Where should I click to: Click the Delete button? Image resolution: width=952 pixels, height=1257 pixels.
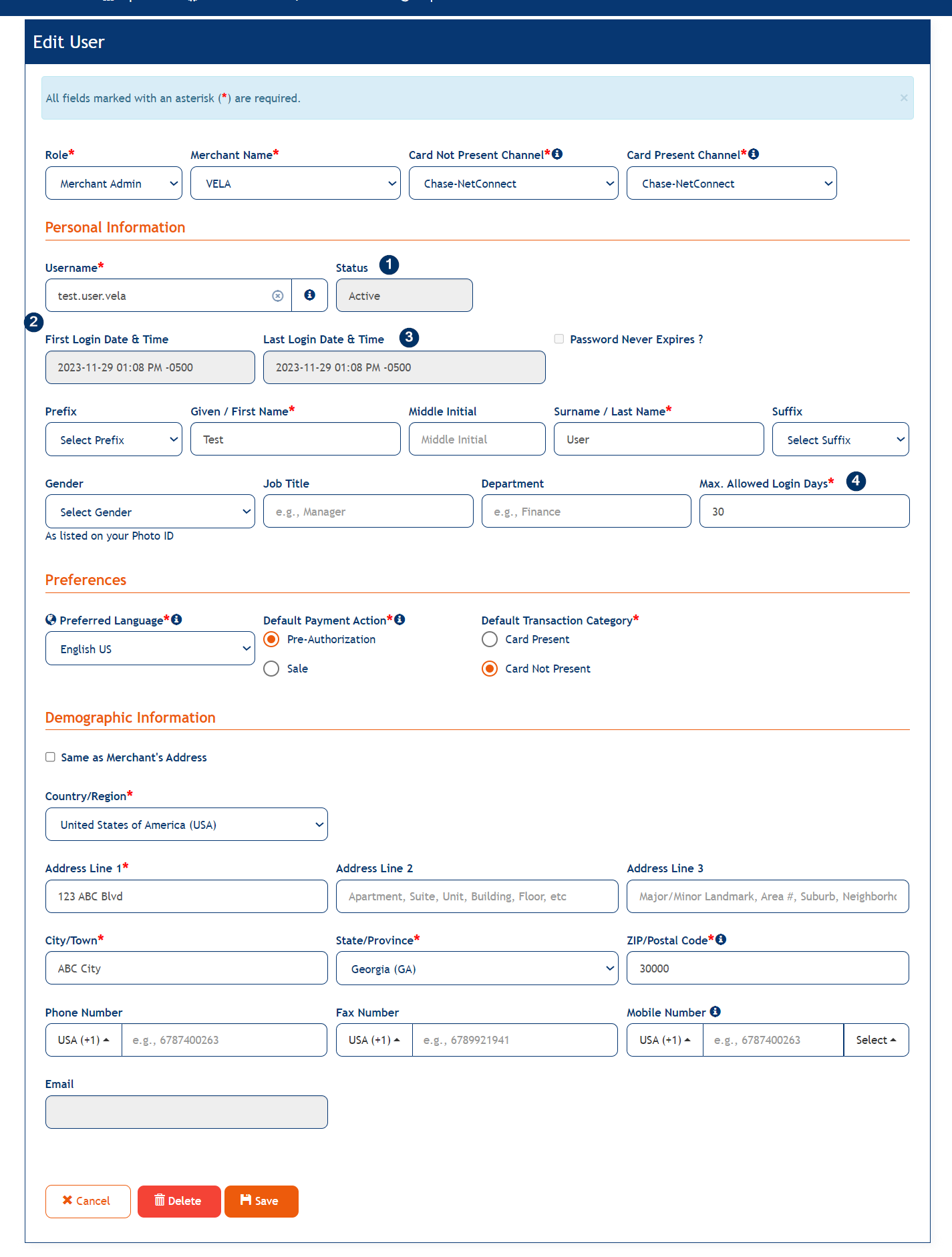point(179,1201)
